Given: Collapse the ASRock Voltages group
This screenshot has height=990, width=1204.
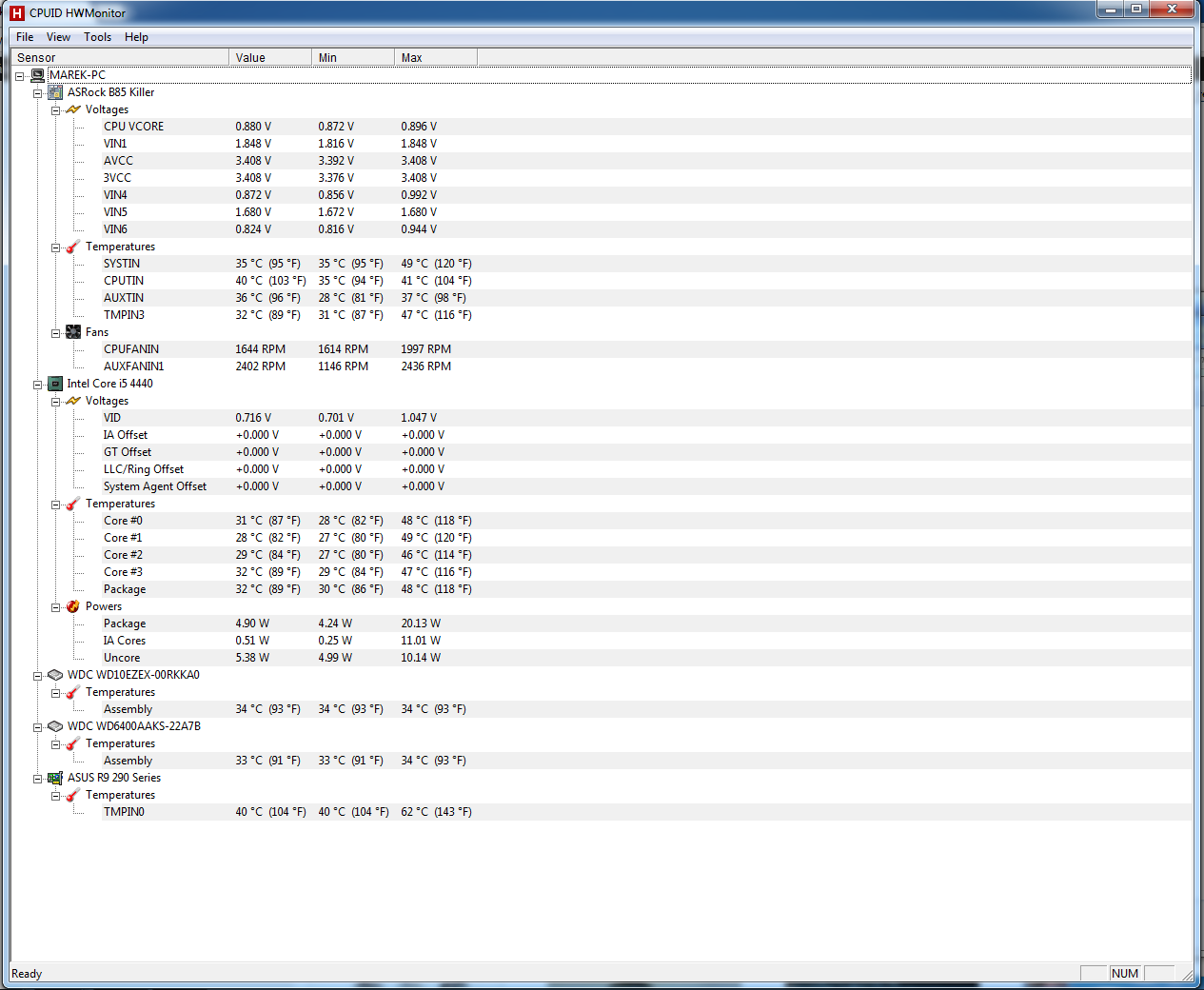Looking at the screenshot, I should (55, 110).
